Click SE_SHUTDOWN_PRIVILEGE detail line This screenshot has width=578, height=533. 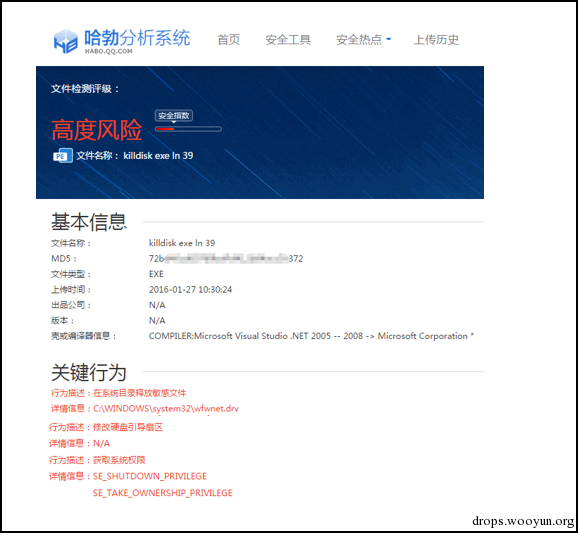[x=150, y=476]
